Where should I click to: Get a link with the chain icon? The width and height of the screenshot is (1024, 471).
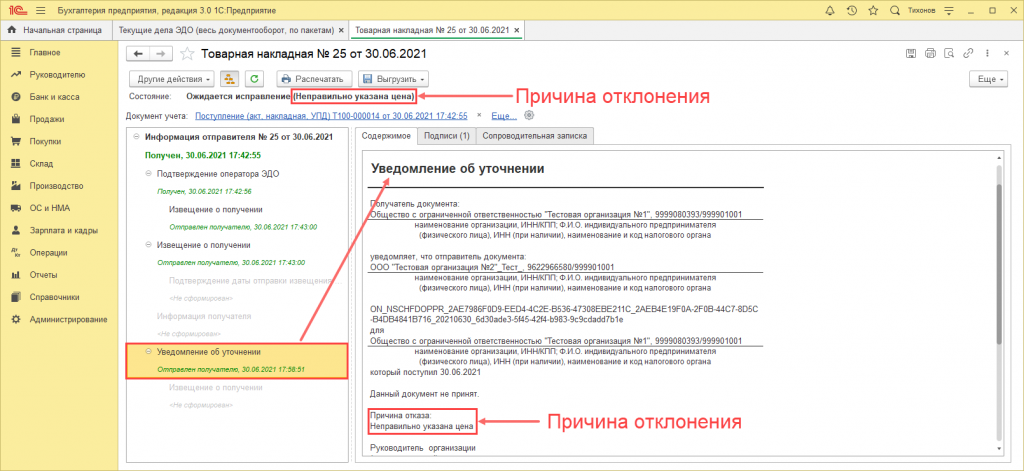pos(969,54)
